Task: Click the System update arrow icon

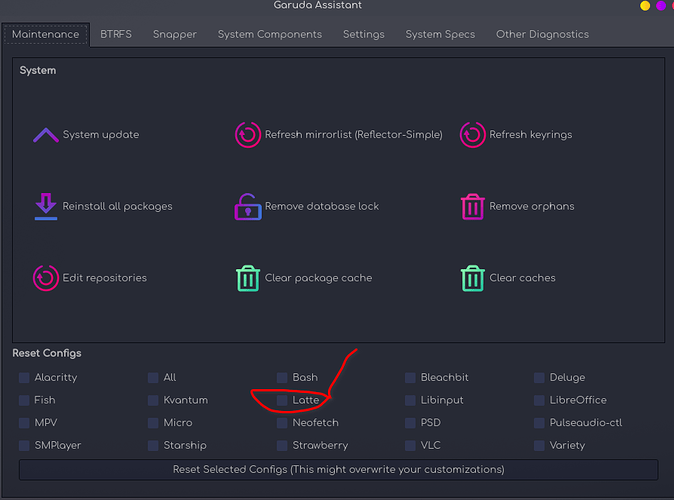Action: point(46,135)
